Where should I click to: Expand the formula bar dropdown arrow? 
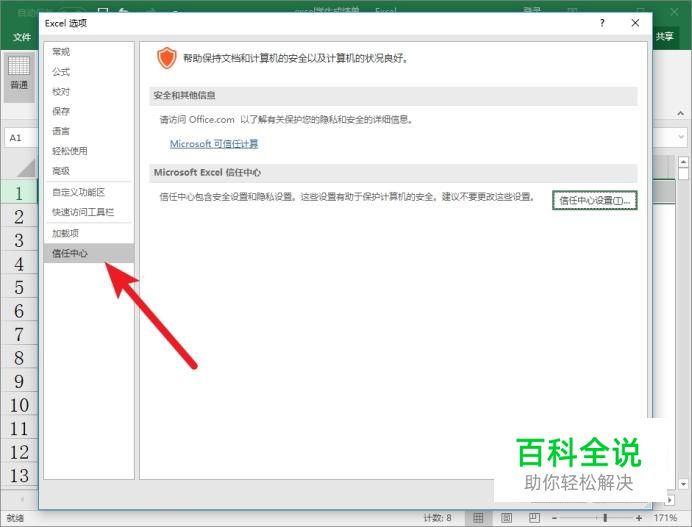[681, 137]
